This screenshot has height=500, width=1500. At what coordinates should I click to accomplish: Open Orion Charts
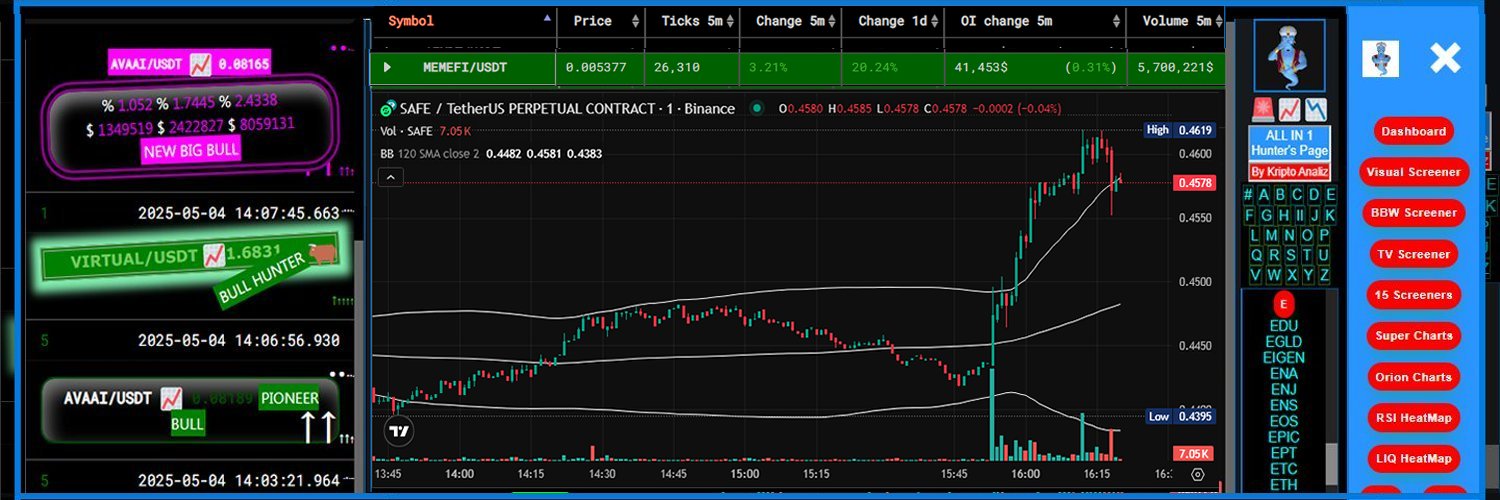[x=1414, y=377]
